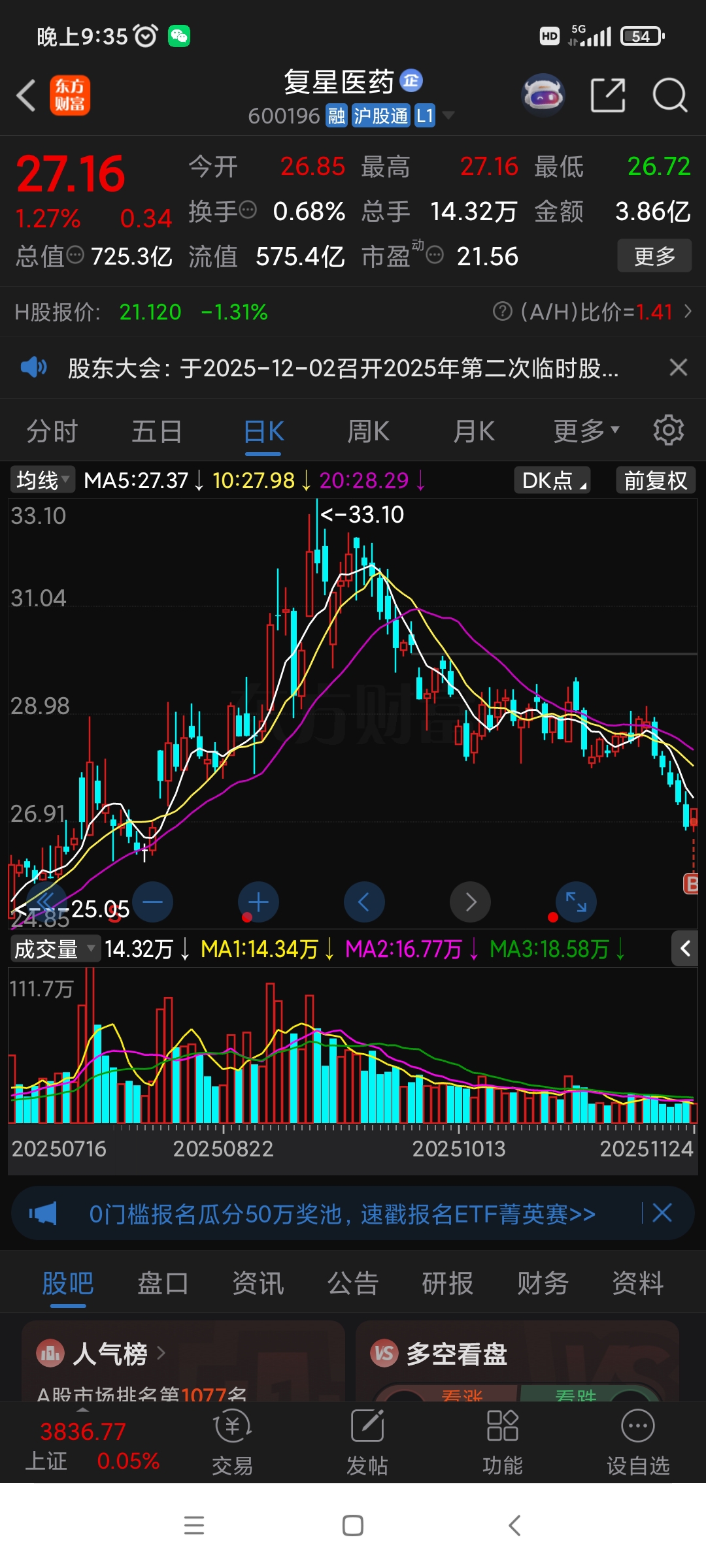Tap 设自选 watchlist button

638,1443
